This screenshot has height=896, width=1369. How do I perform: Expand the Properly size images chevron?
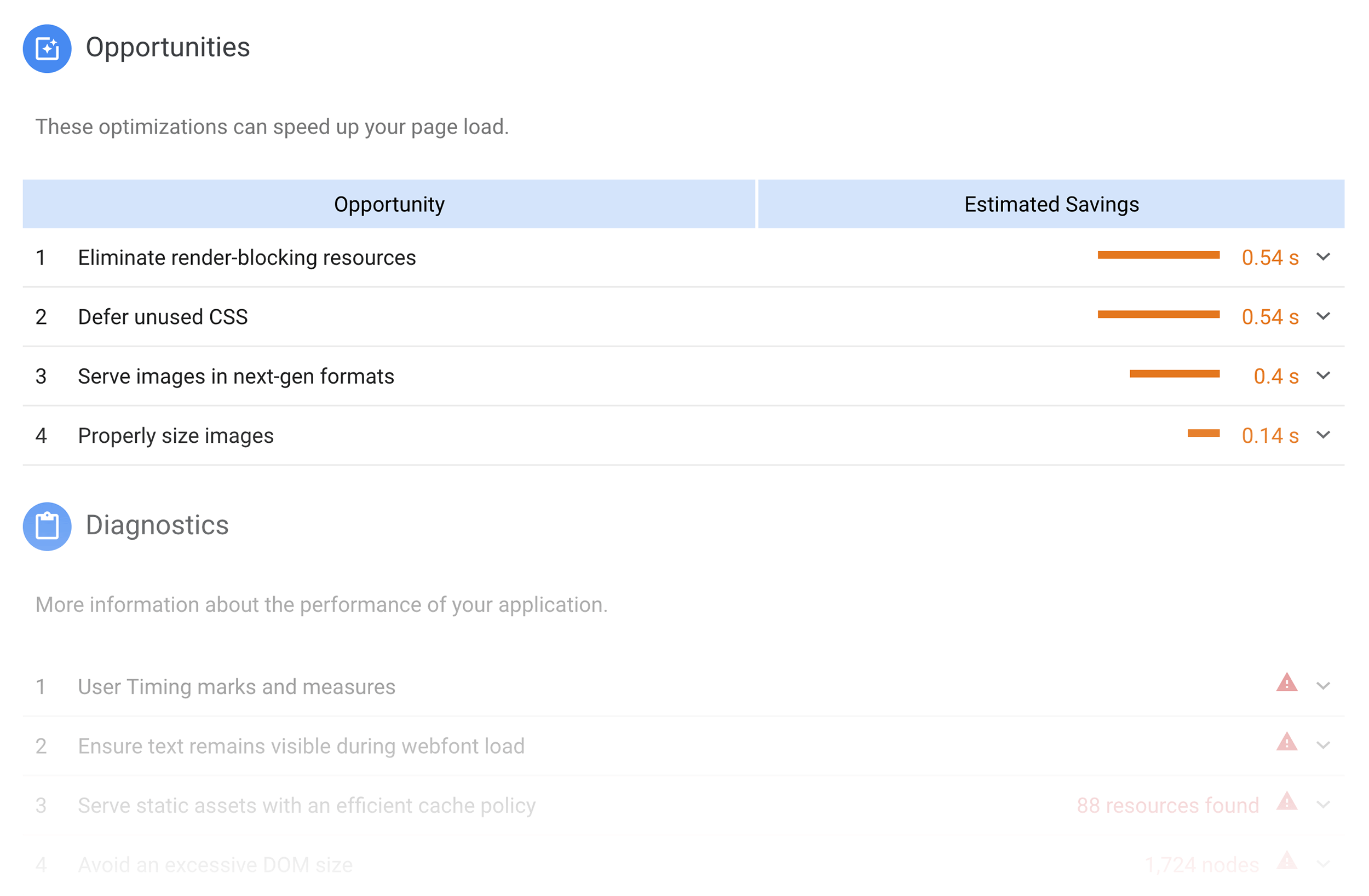click(1324, 435)
